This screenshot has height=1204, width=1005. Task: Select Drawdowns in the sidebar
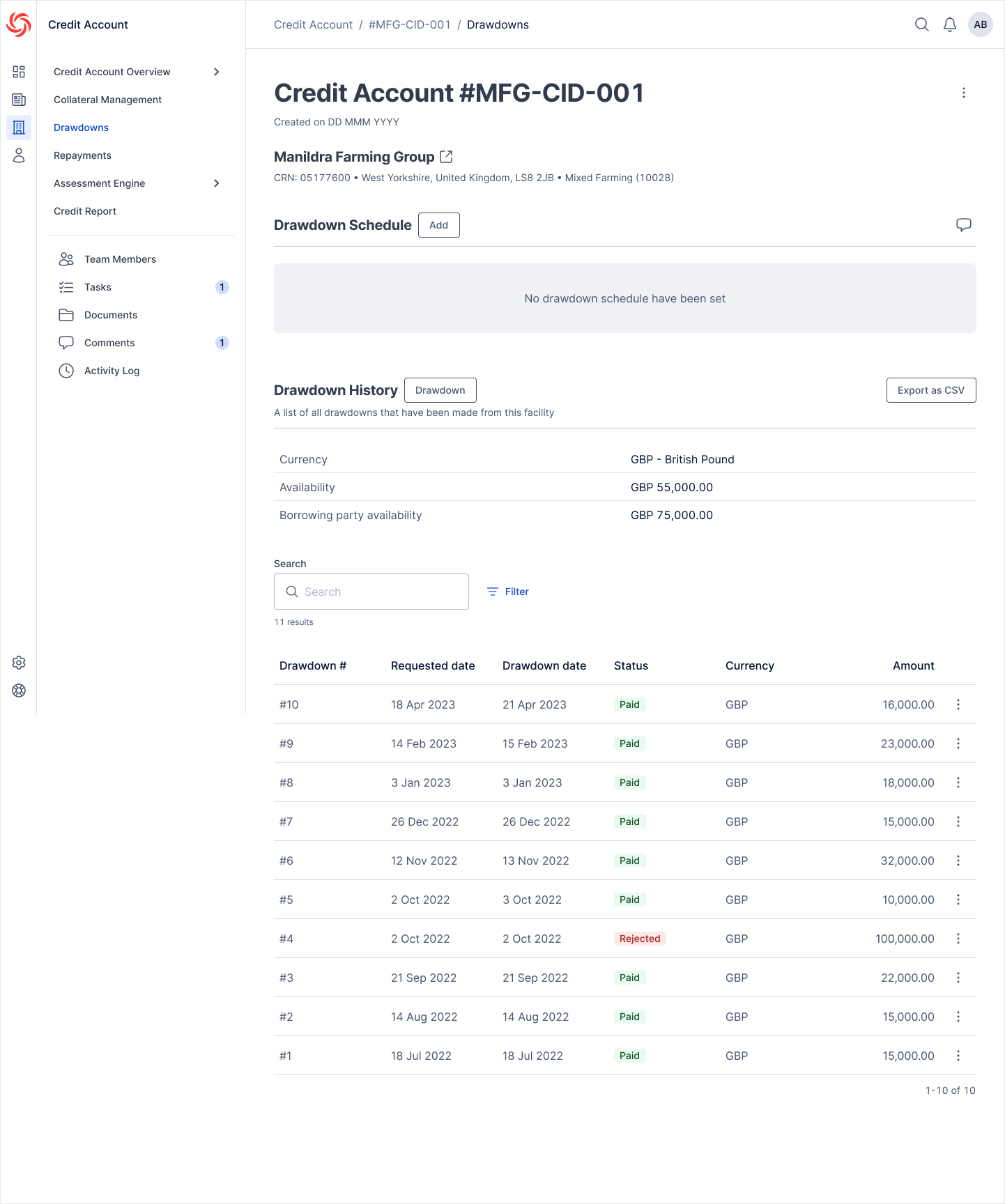tap(81, 128)
